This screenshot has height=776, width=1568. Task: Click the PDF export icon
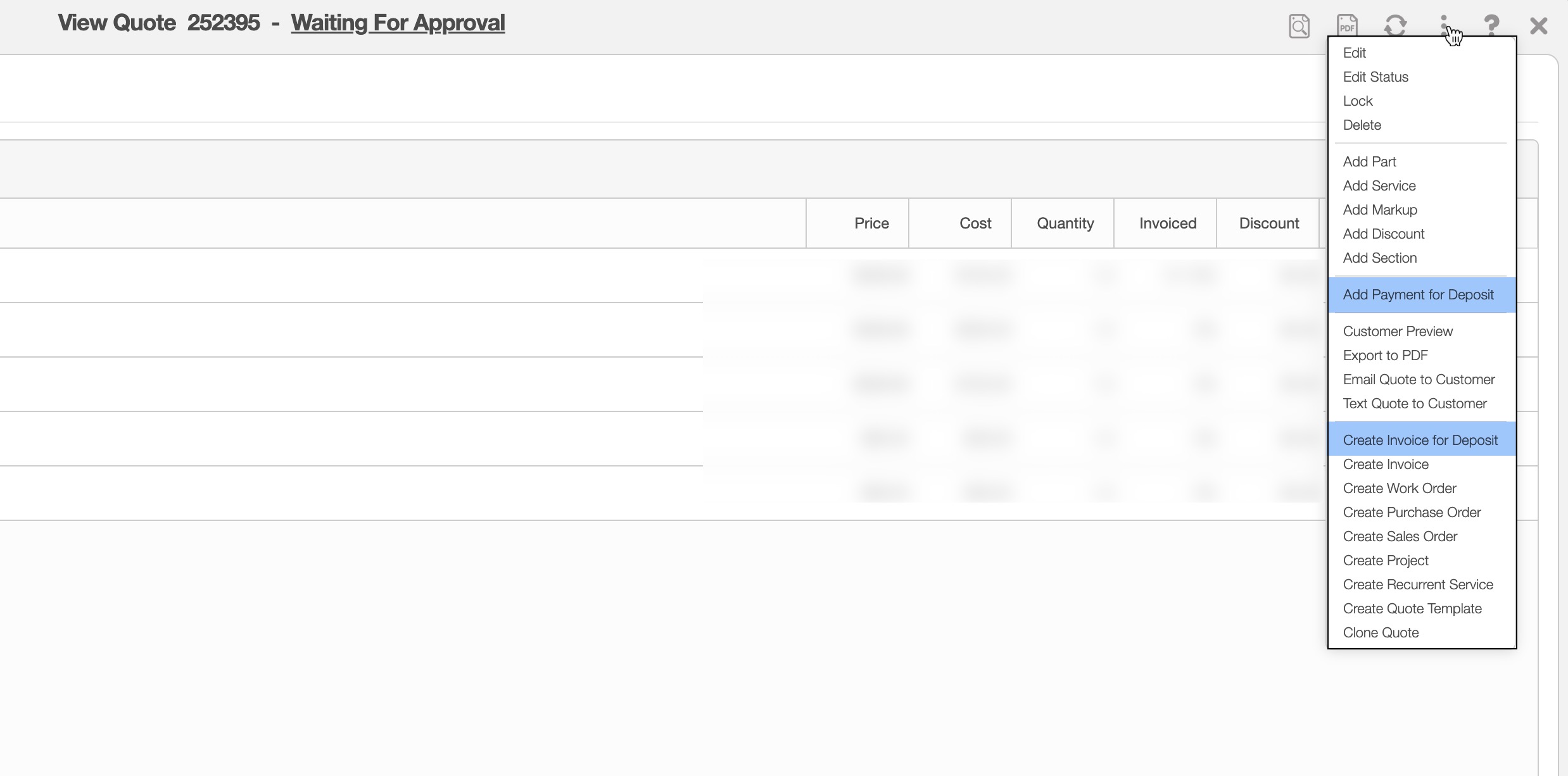click(1347, 26)
